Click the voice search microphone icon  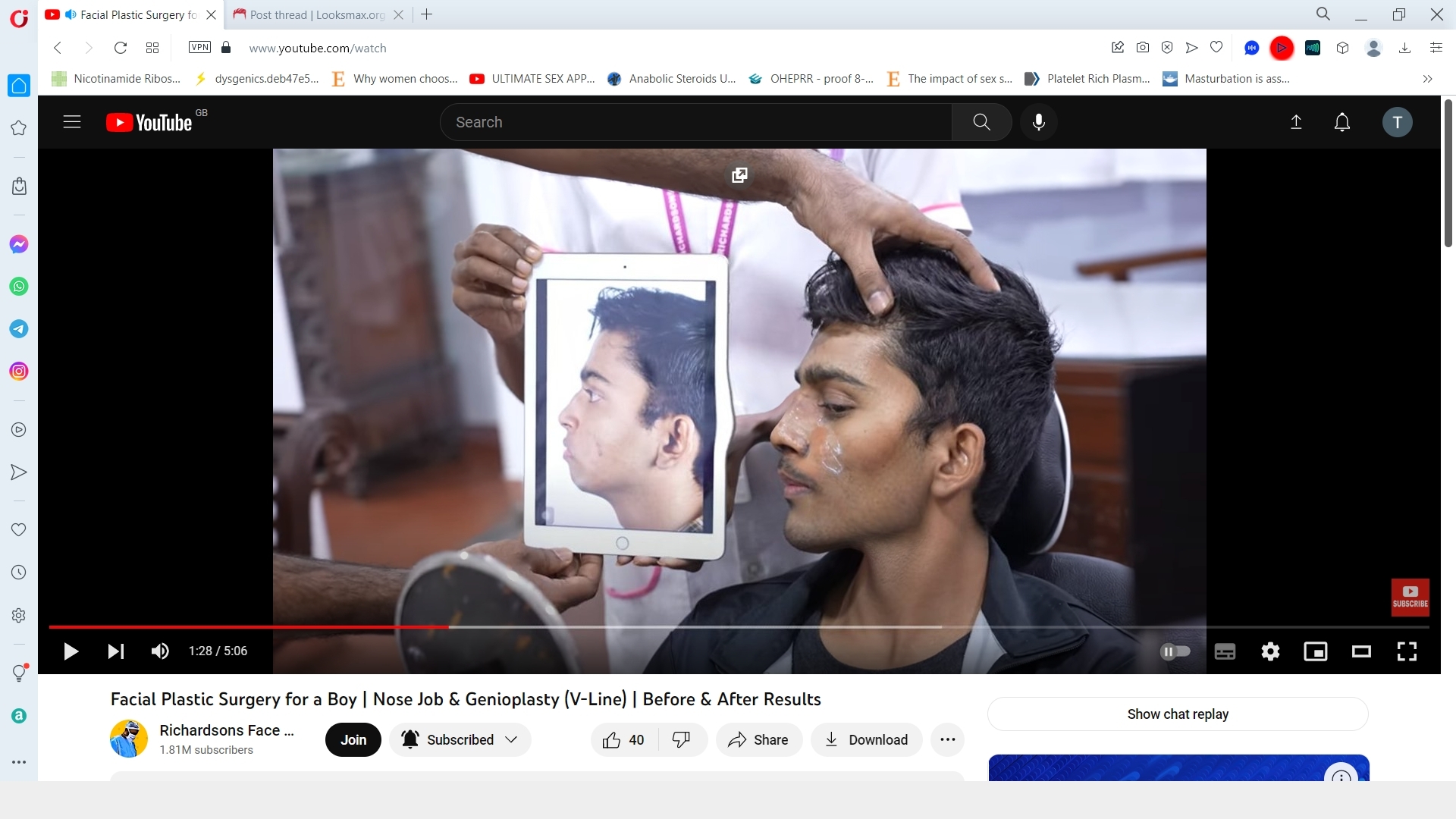pos(1039,122)
